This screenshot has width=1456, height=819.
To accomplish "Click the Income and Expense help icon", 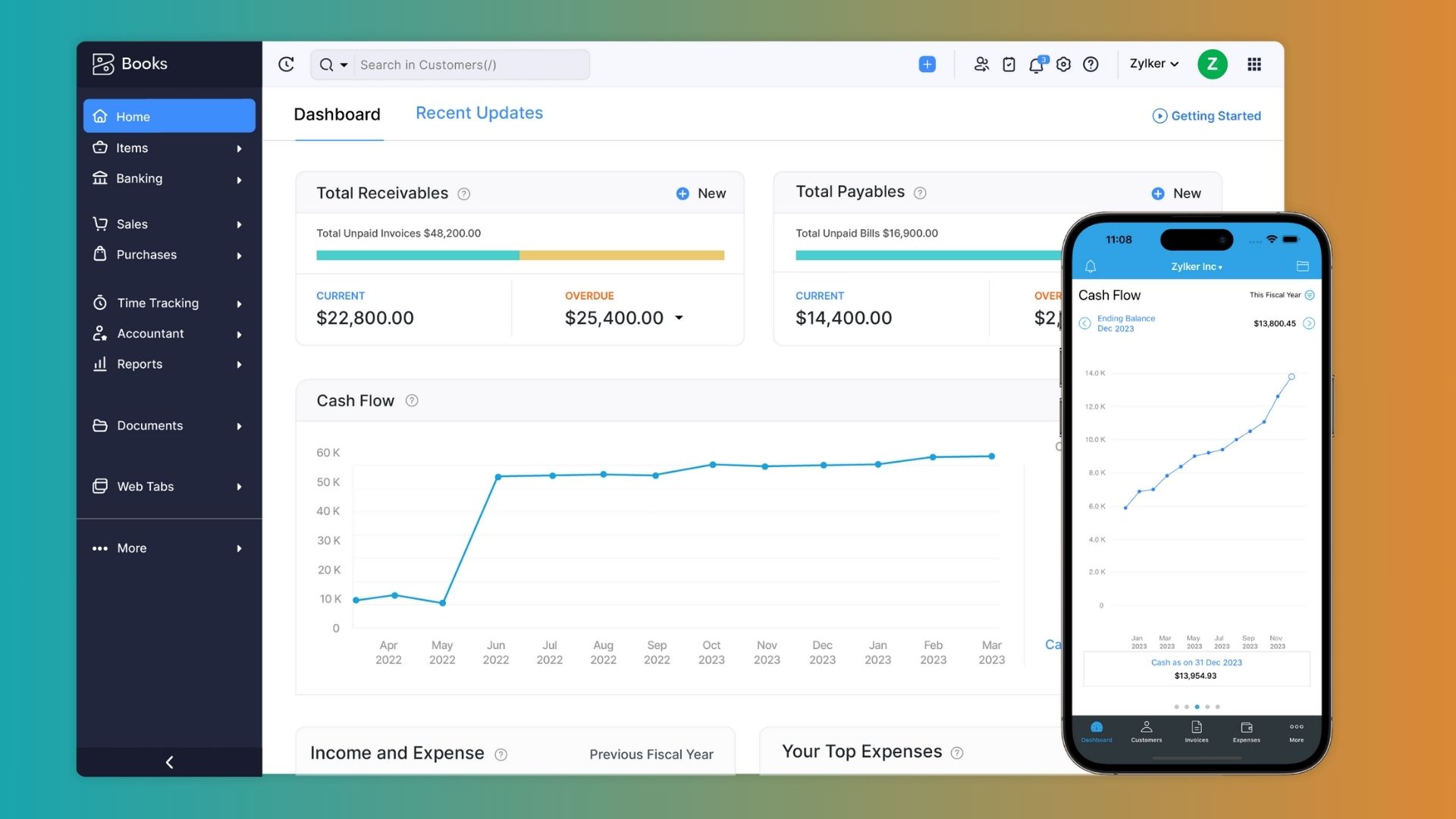I will (x=500, y=755).
